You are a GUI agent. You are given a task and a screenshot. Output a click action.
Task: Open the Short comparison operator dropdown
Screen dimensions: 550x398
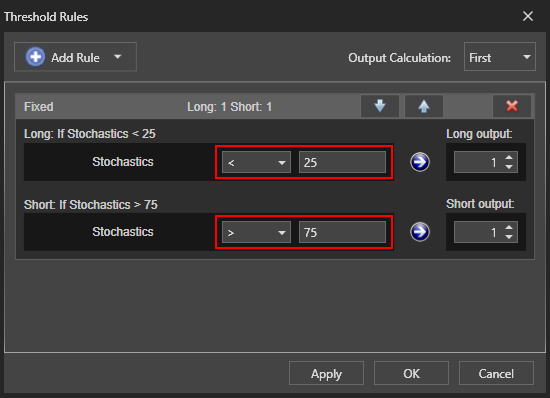pos(256,232)
